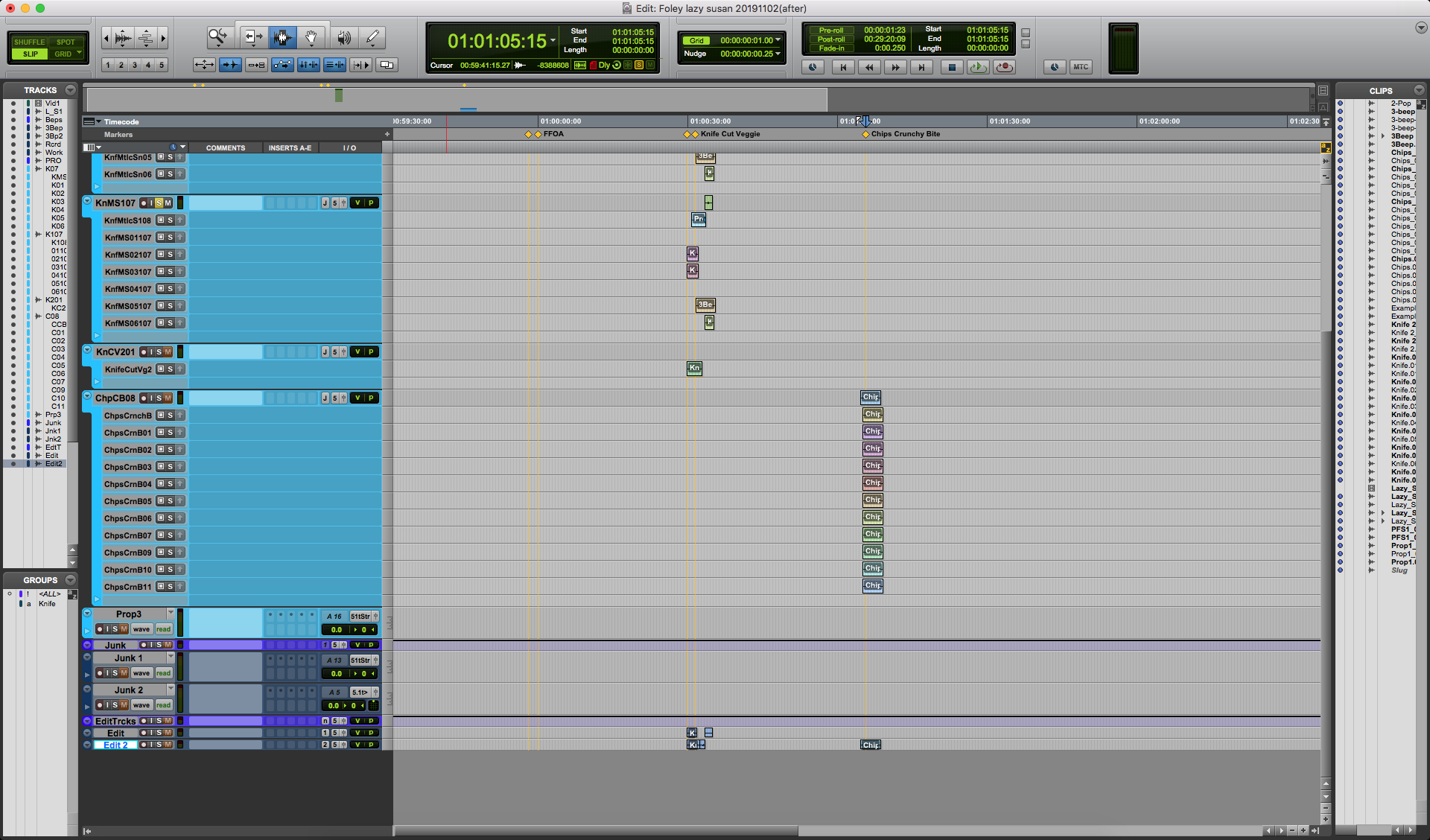Click the Zoom Toggle icon

204,65
